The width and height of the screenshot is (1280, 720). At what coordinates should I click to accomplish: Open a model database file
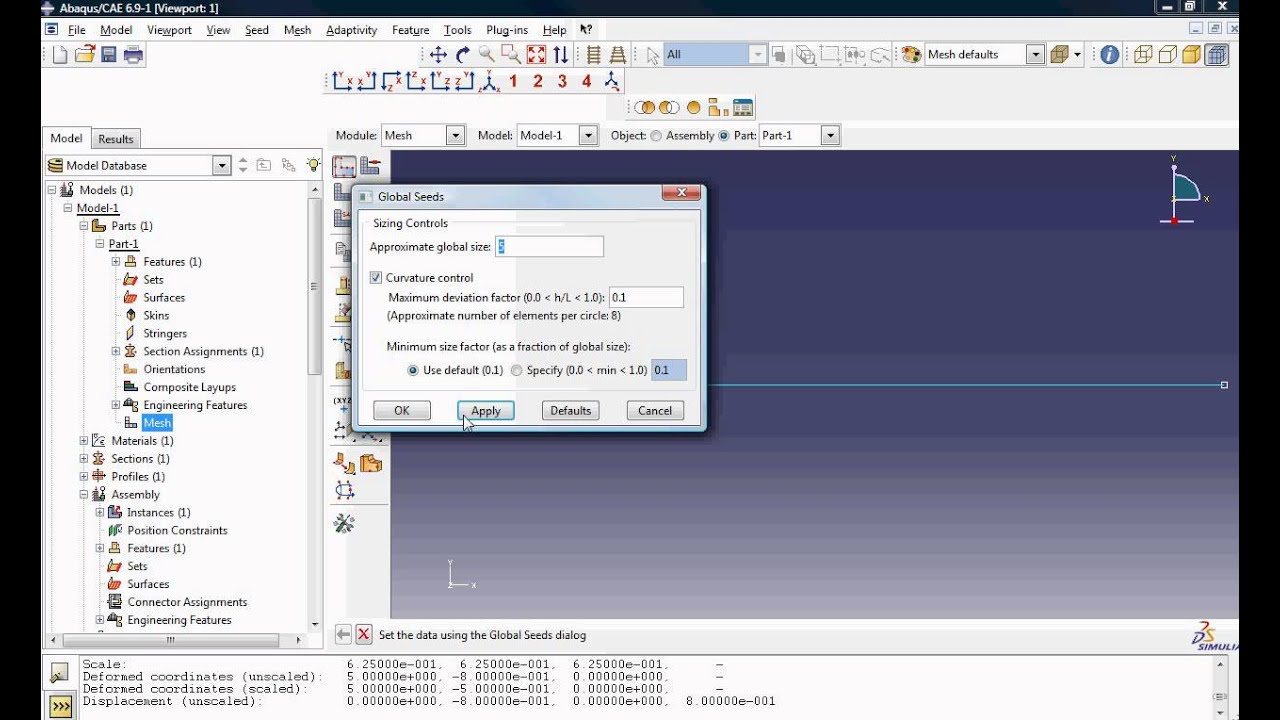coord(85,55)
